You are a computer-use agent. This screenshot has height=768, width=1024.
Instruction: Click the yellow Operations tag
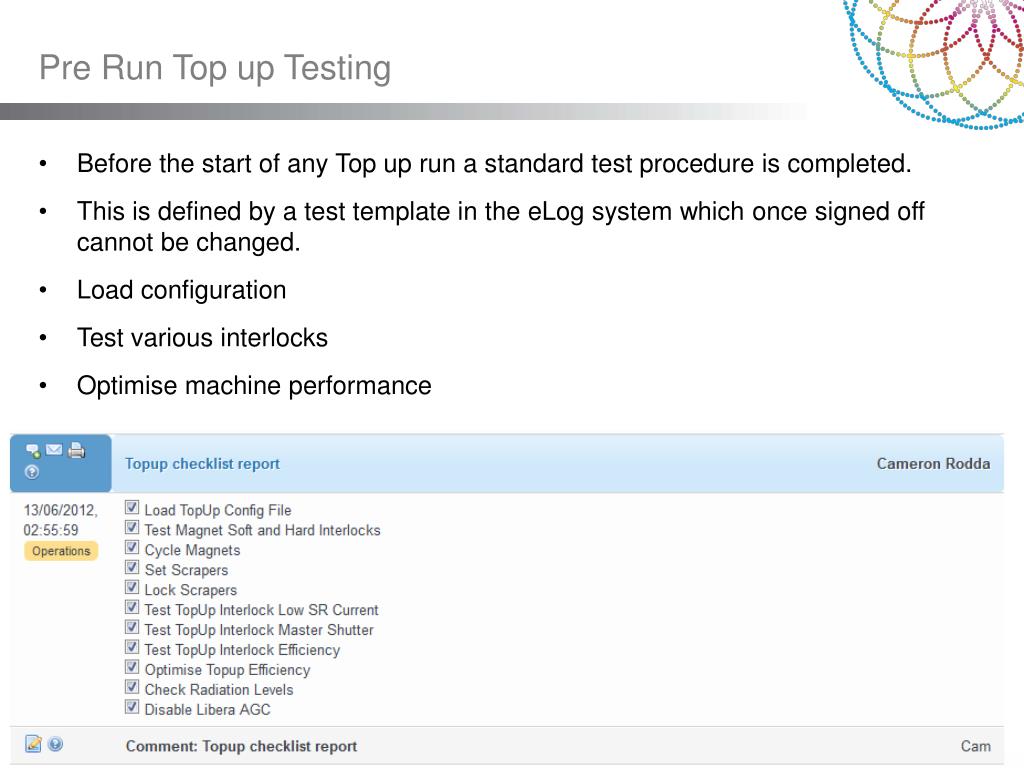coord(61,551)
